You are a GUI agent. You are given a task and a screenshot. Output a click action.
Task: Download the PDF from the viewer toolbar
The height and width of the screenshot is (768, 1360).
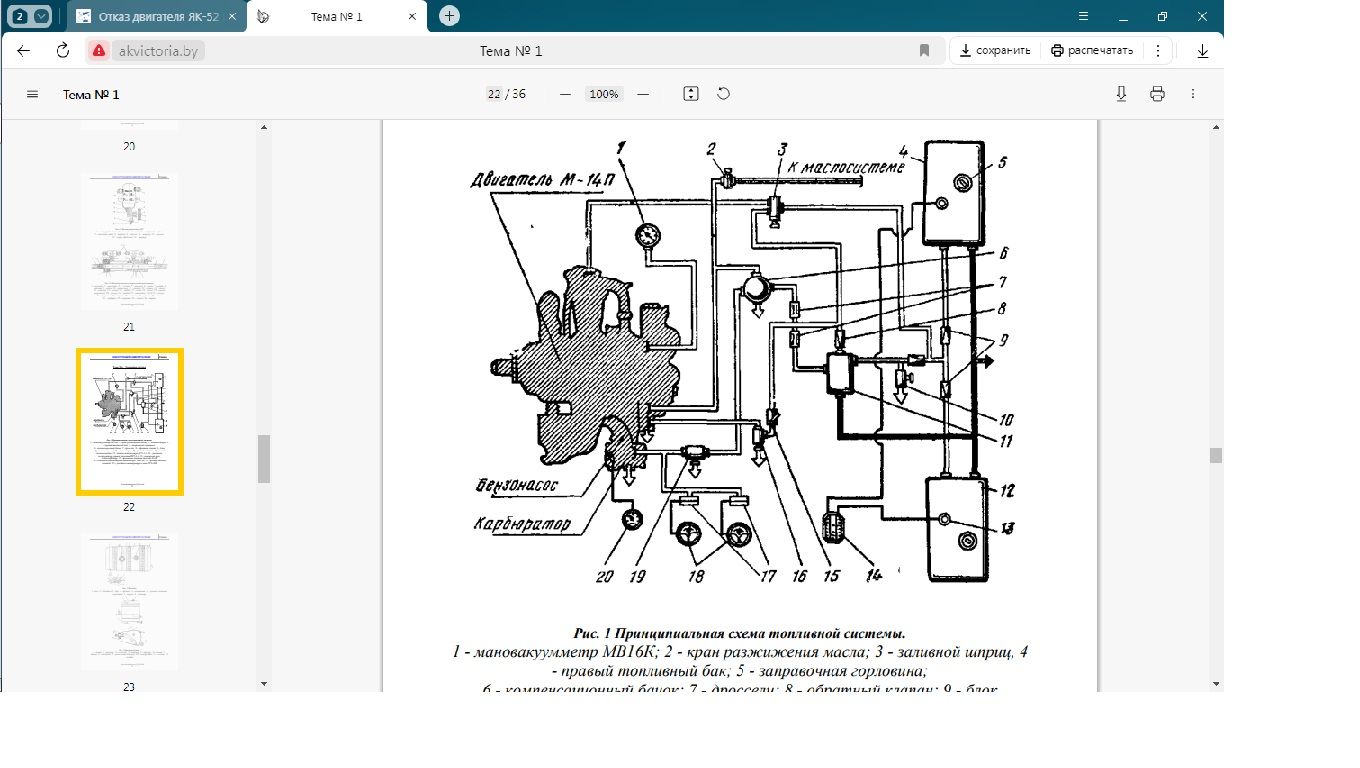click(x=1121, y=94)
